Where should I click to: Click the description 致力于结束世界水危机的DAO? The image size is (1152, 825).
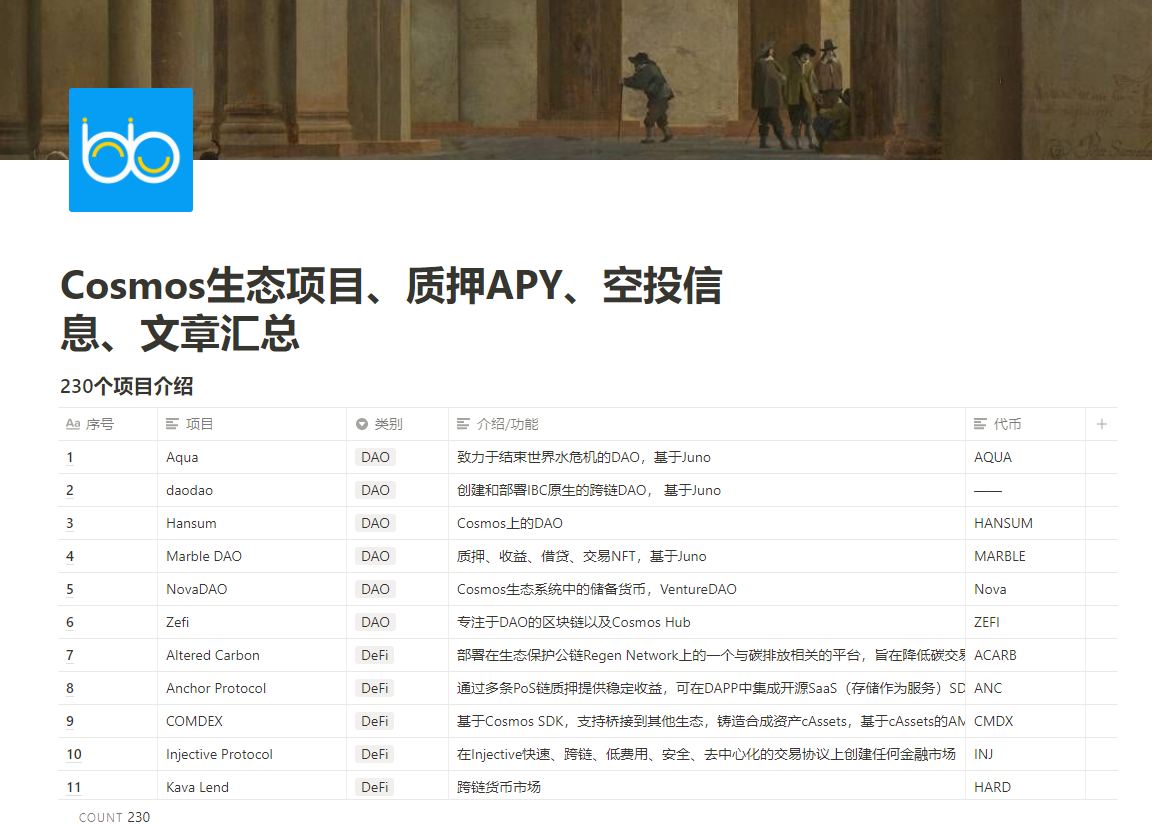pyautogui.click(x=583, y=457)
